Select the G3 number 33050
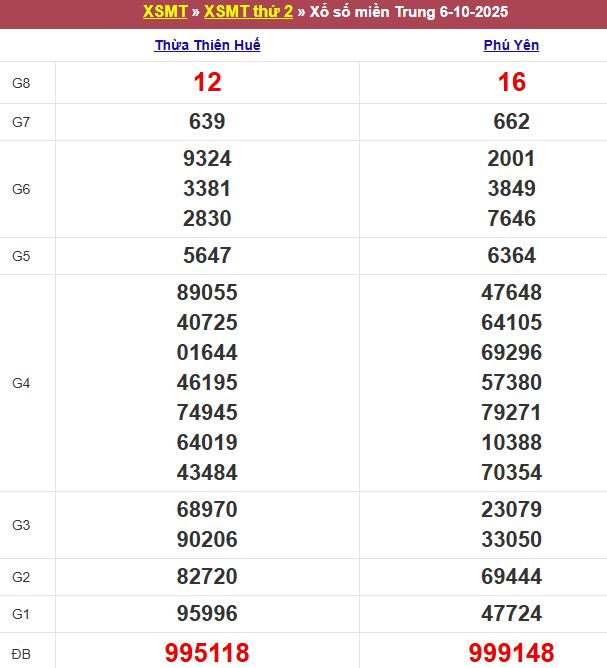Viewport: 607px width, 668px height. tap(511, 539)
